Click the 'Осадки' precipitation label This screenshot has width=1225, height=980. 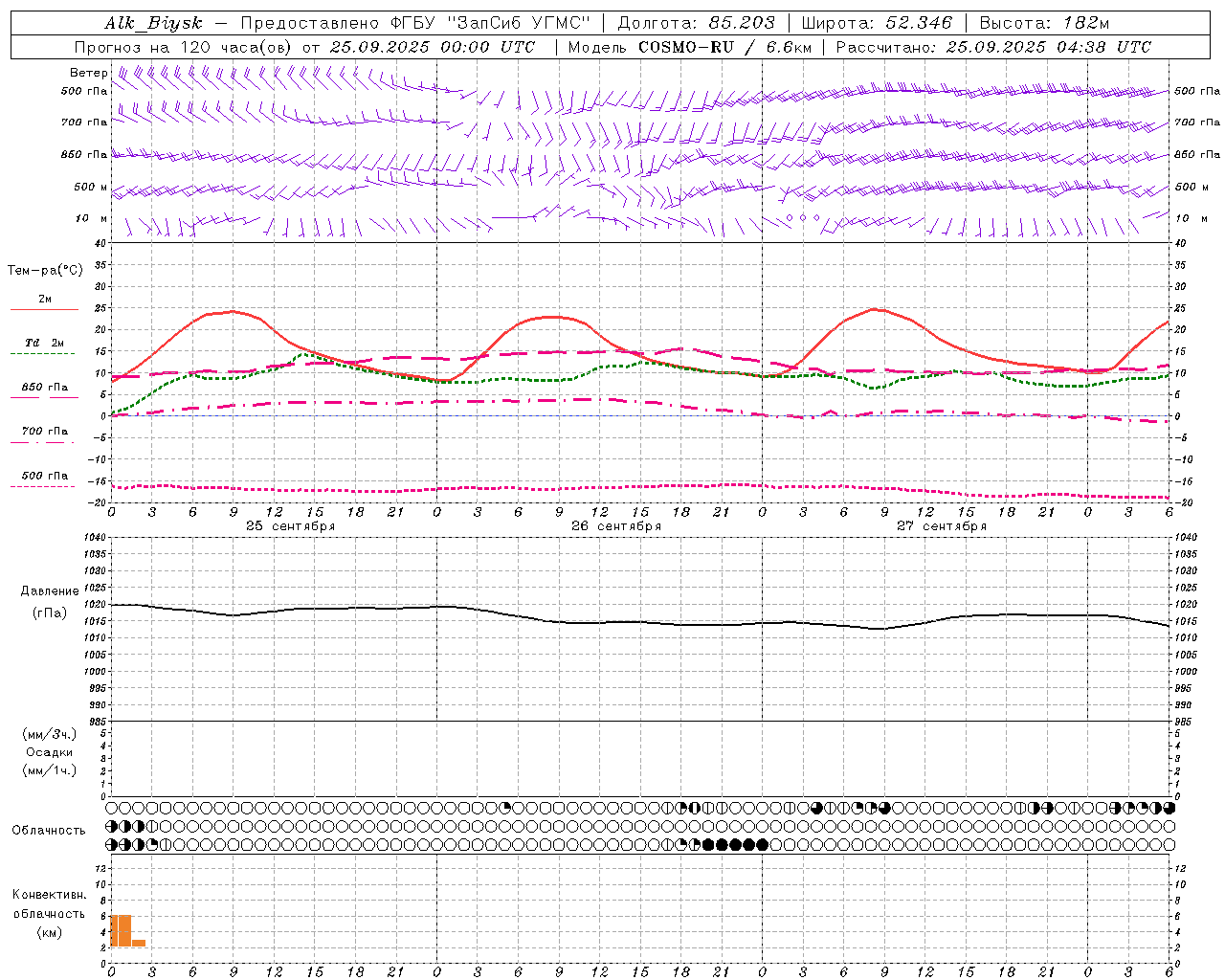(50, 752)
